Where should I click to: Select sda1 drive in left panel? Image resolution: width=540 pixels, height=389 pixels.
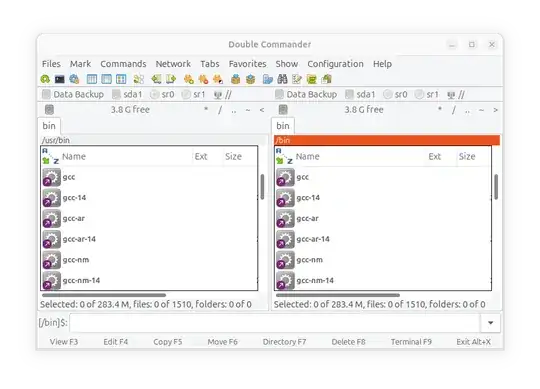tap(127, 94)
